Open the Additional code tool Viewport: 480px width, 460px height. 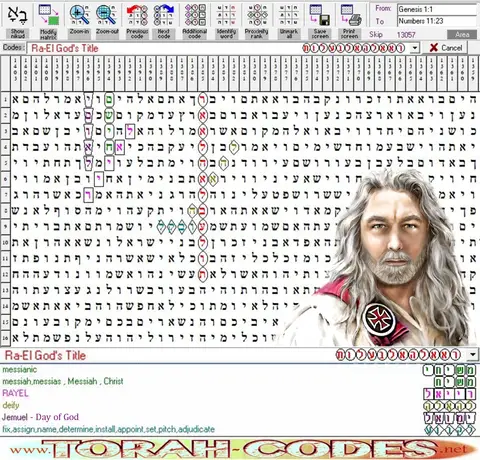click(195, 15)
